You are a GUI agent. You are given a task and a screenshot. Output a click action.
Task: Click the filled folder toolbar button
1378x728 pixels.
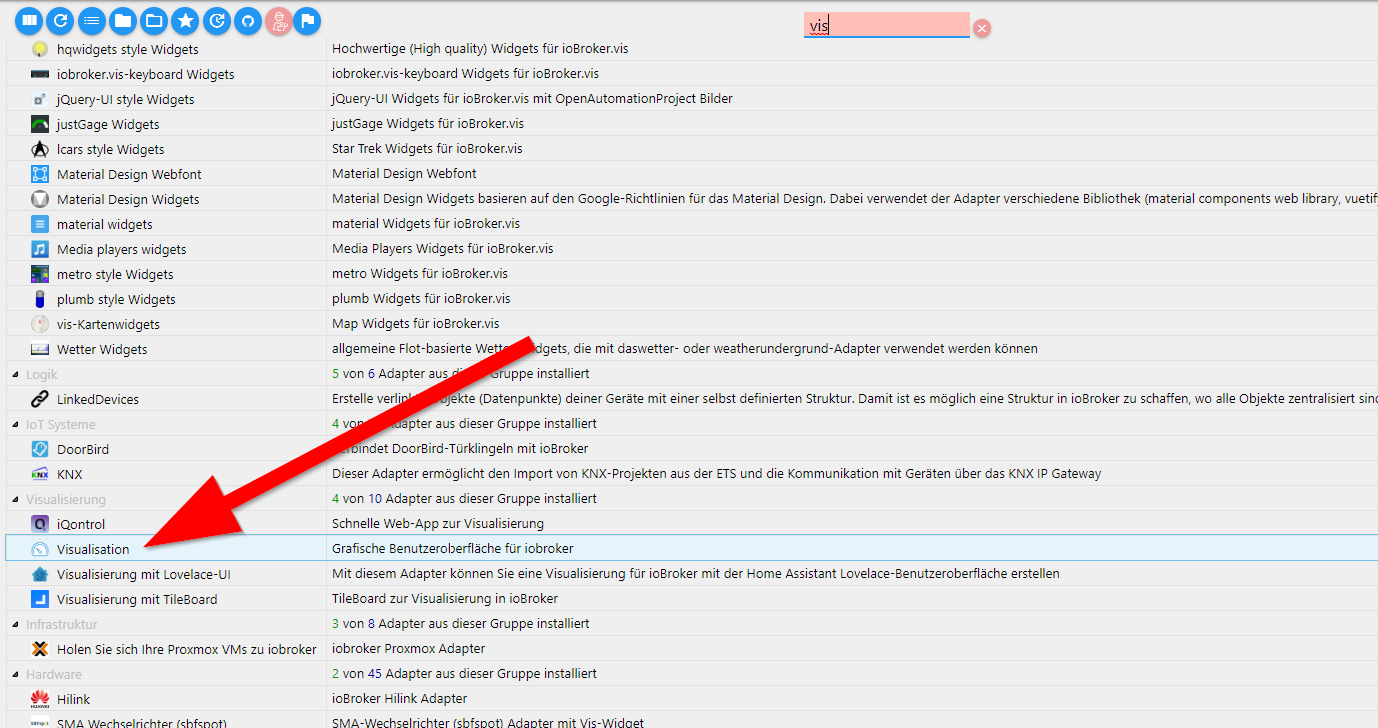point(122,20)
